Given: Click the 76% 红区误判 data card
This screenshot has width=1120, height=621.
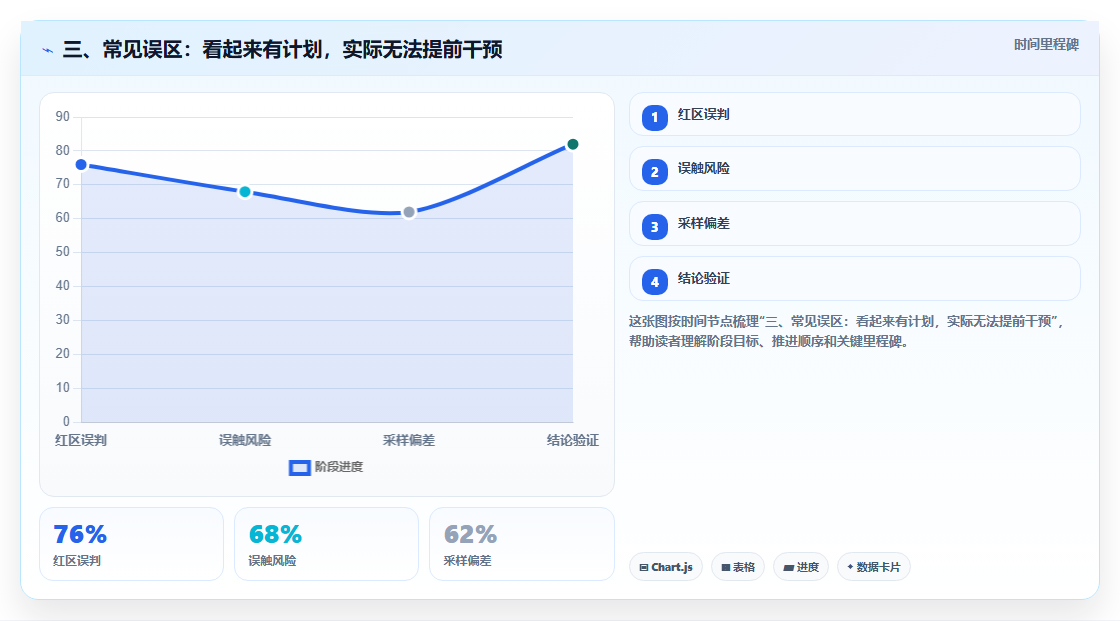Looking at the screenshot, I should click(x=131, y=544).
